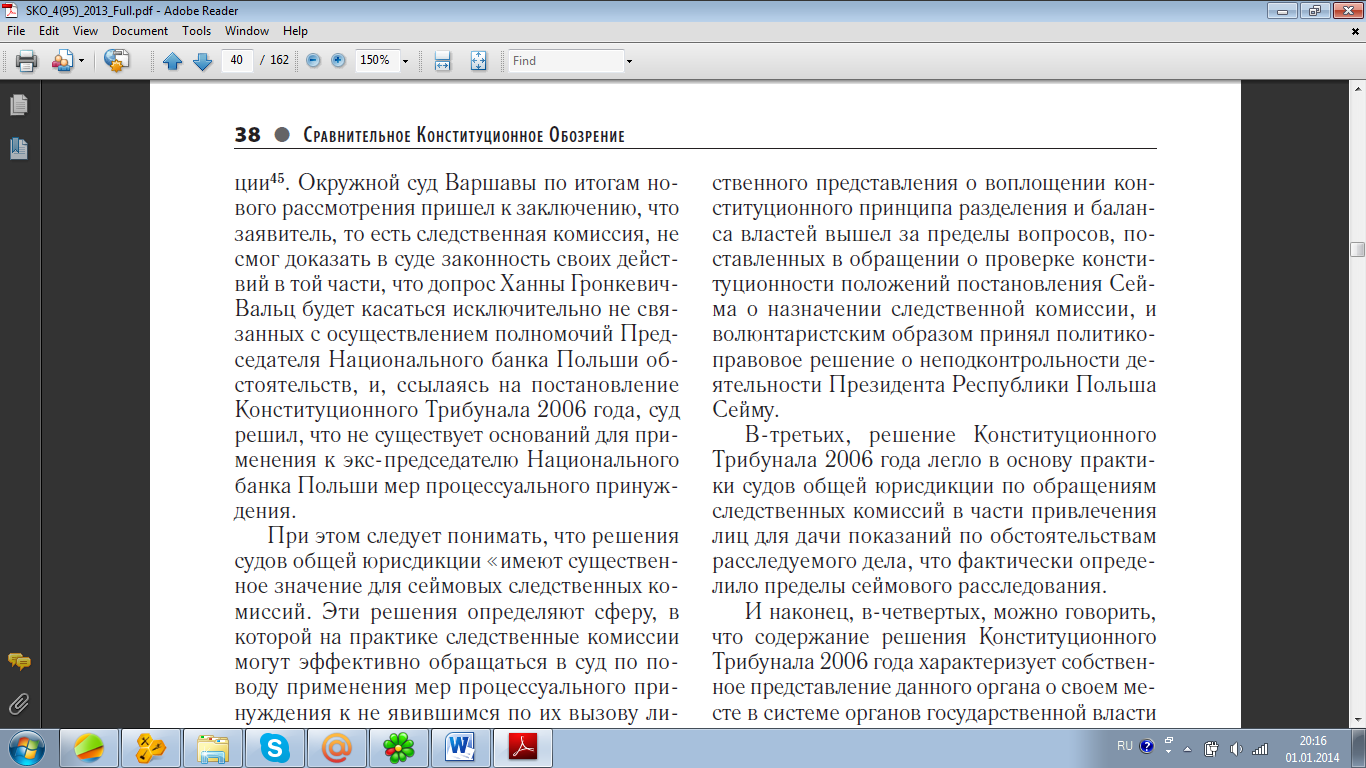Click inside the Find search box
This screenshot has width=1366, height=768.
(x=565, y=61)
